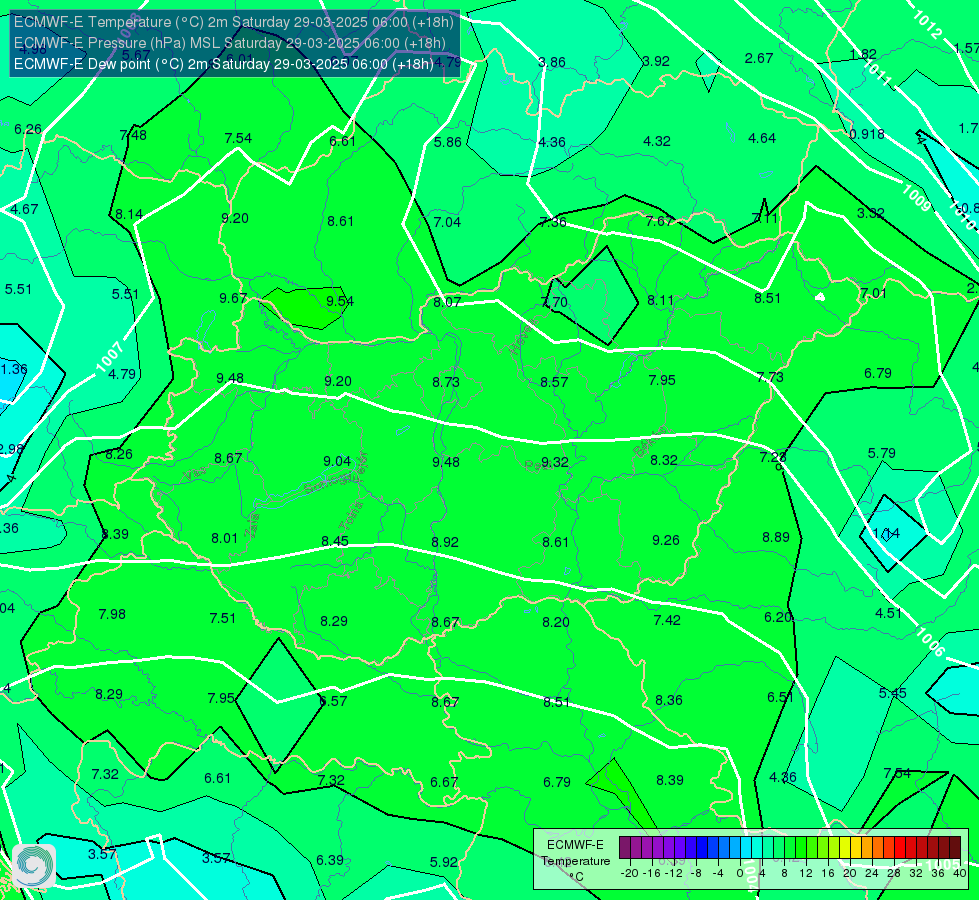Viewport: 979px width, 900px height.
Task: Click the dark purple -20 swatch in legend
Action: [625, 848]
